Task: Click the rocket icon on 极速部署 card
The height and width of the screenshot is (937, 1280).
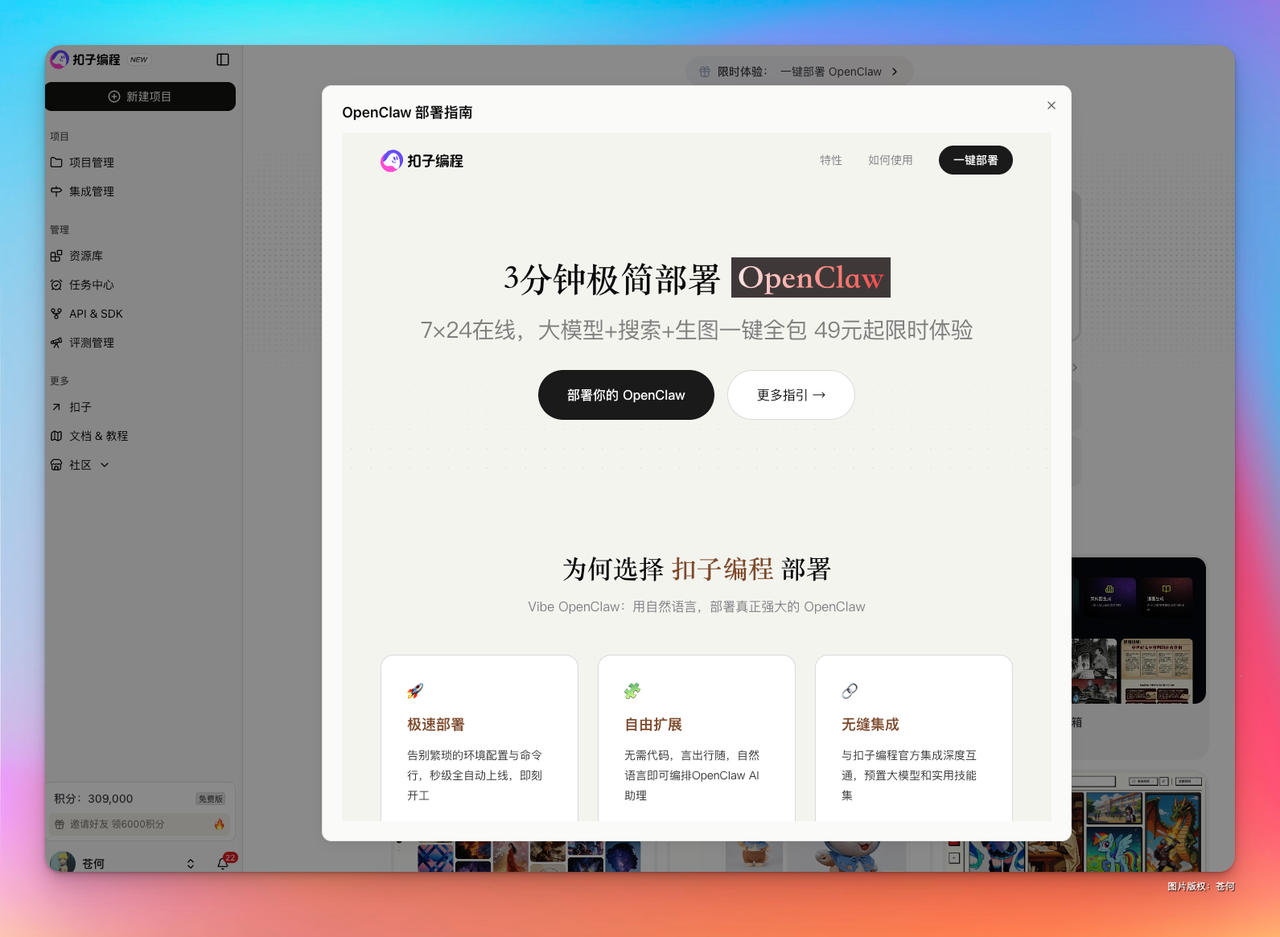Action: pos(415,691)
